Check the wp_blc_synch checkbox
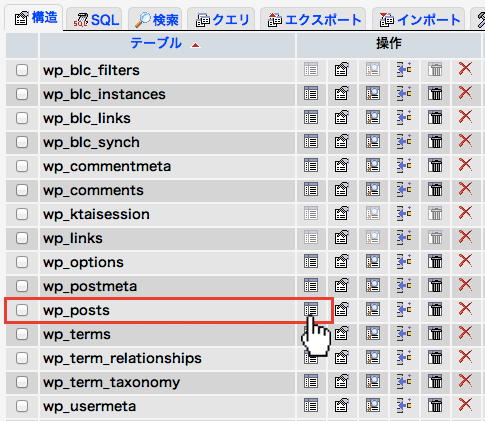 coord(22,142)
